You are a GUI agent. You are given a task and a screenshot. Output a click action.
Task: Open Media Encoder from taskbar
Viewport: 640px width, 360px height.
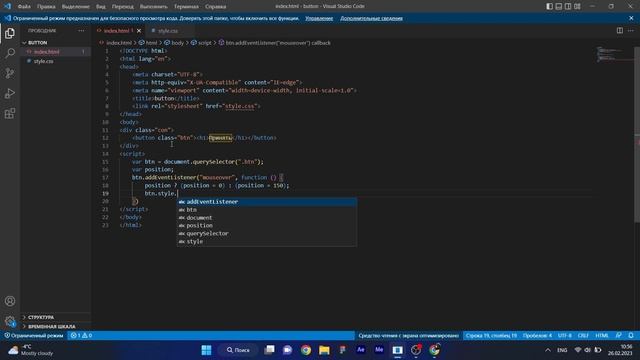pyautogui.click(x=379, y=350)
